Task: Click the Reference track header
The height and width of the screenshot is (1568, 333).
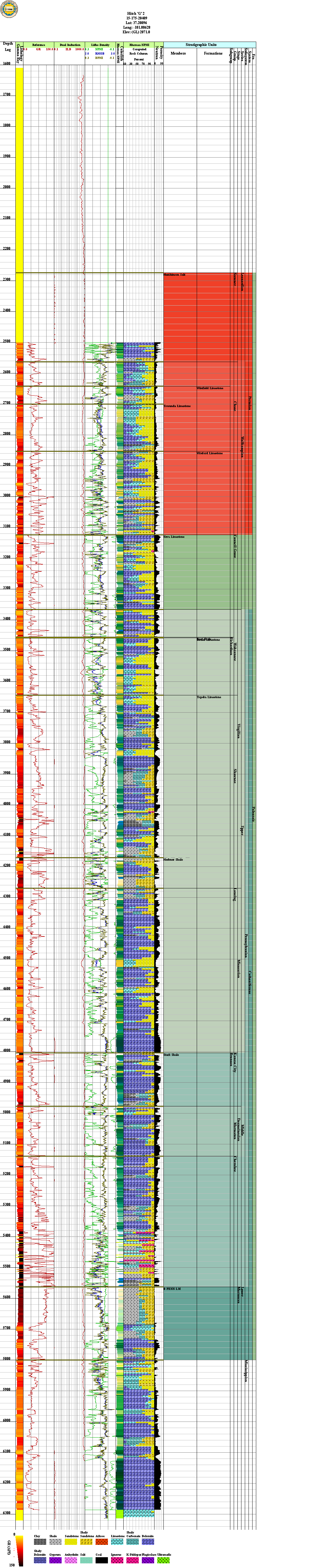Action: 38,45
